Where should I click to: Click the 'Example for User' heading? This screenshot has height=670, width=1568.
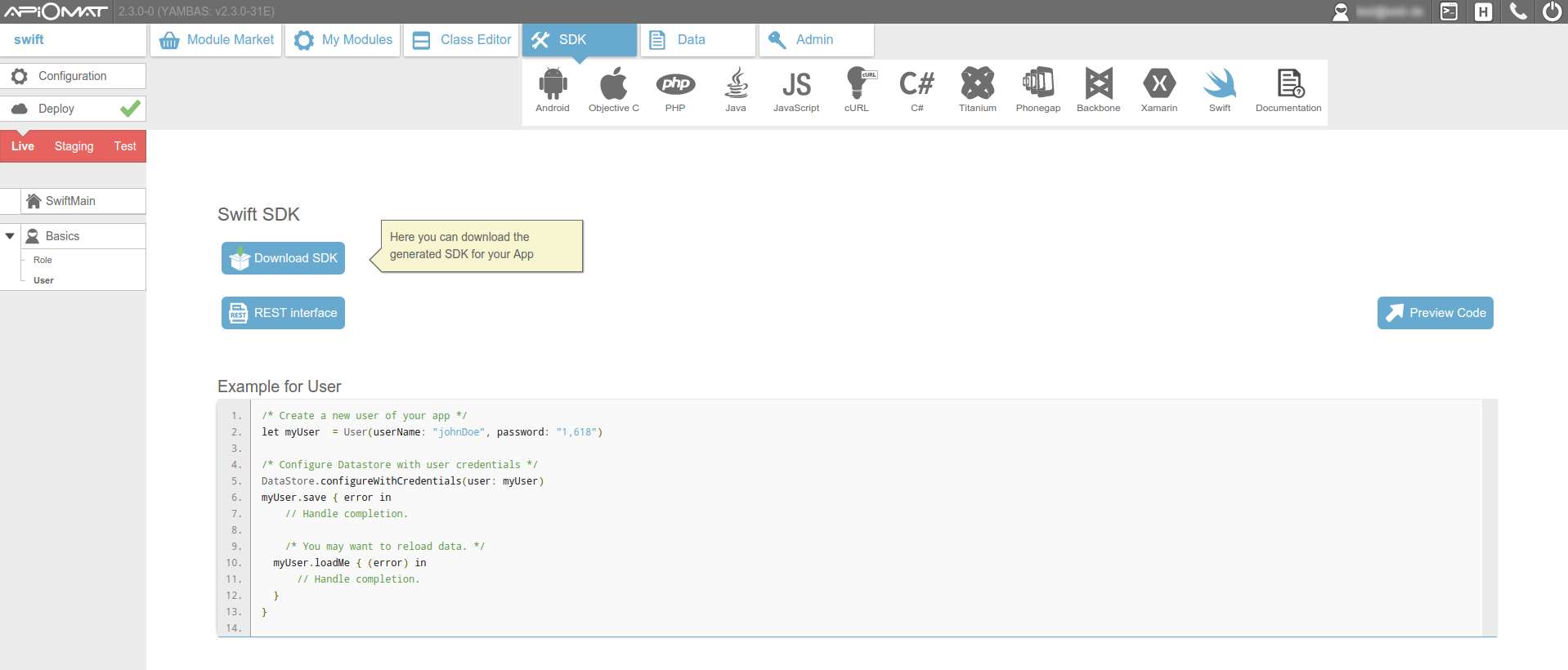280,386
